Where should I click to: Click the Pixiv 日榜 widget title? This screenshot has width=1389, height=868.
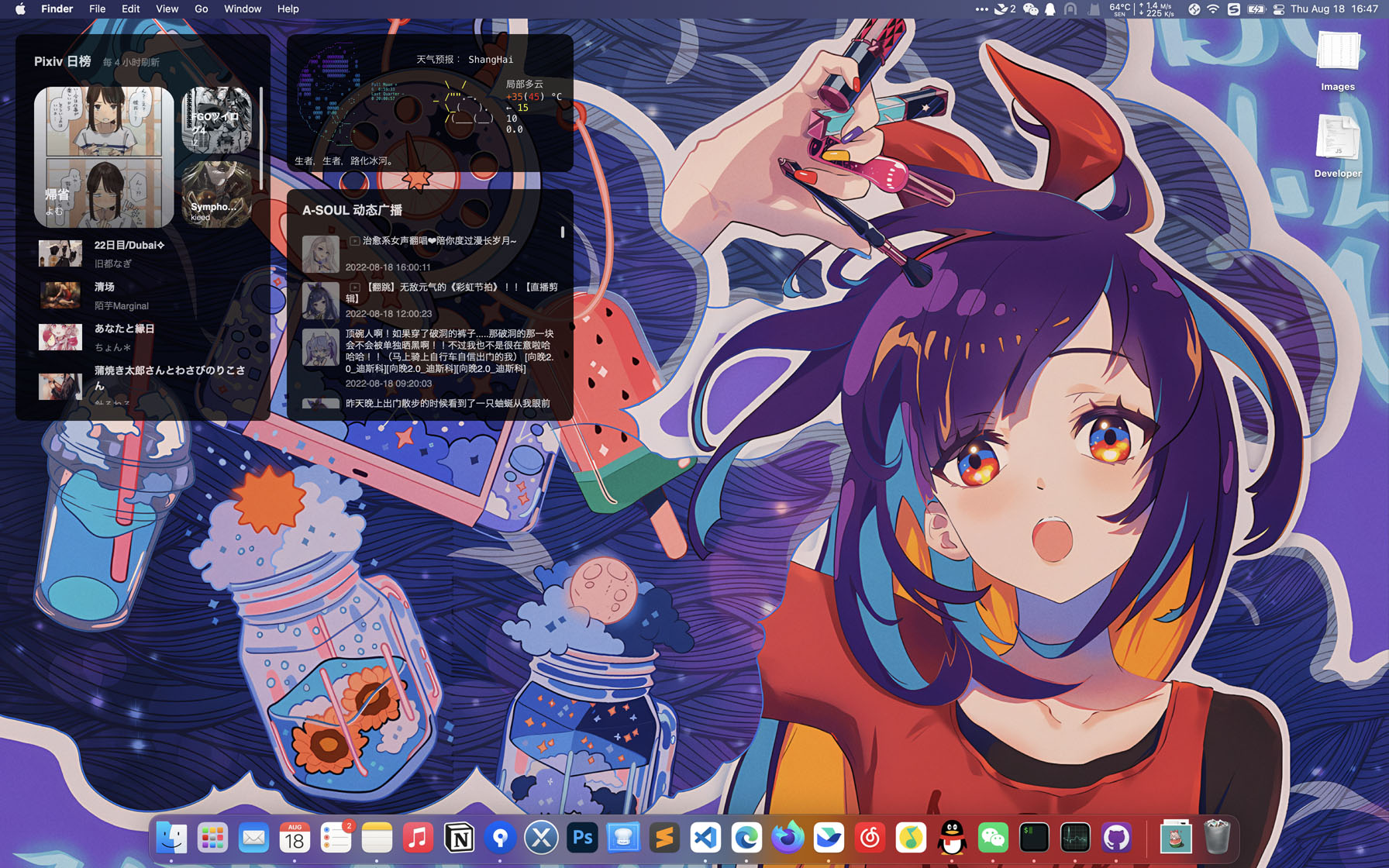pyautogui.click(x=63, y=61)
